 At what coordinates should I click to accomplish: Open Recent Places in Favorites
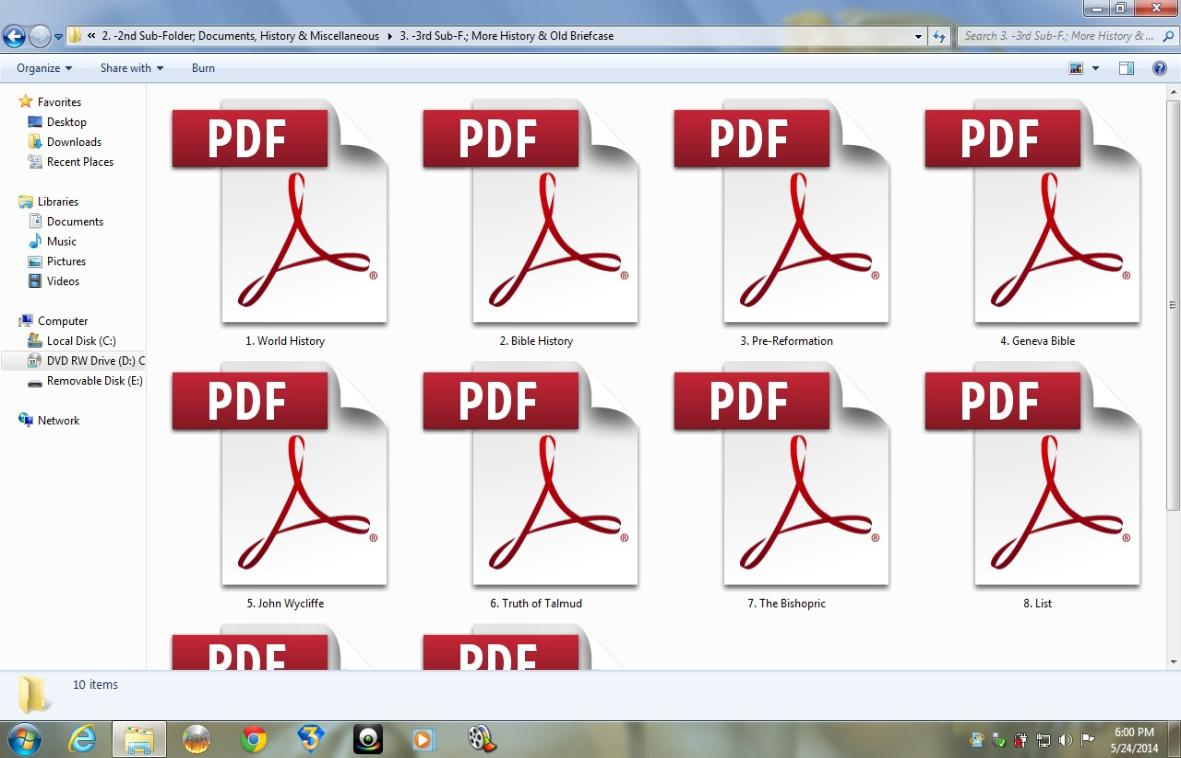tap(71, 162)
